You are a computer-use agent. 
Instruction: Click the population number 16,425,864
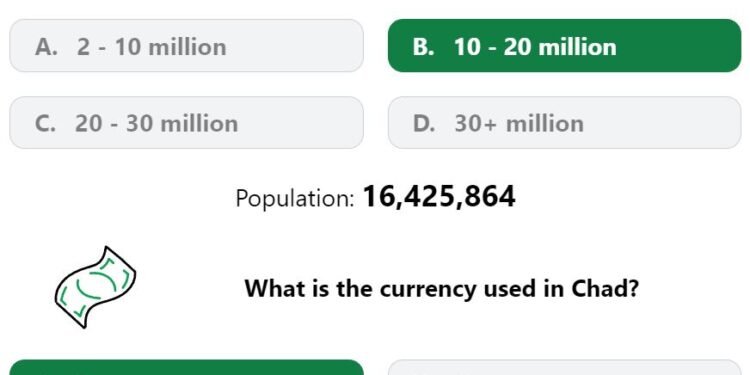point(439,197)
